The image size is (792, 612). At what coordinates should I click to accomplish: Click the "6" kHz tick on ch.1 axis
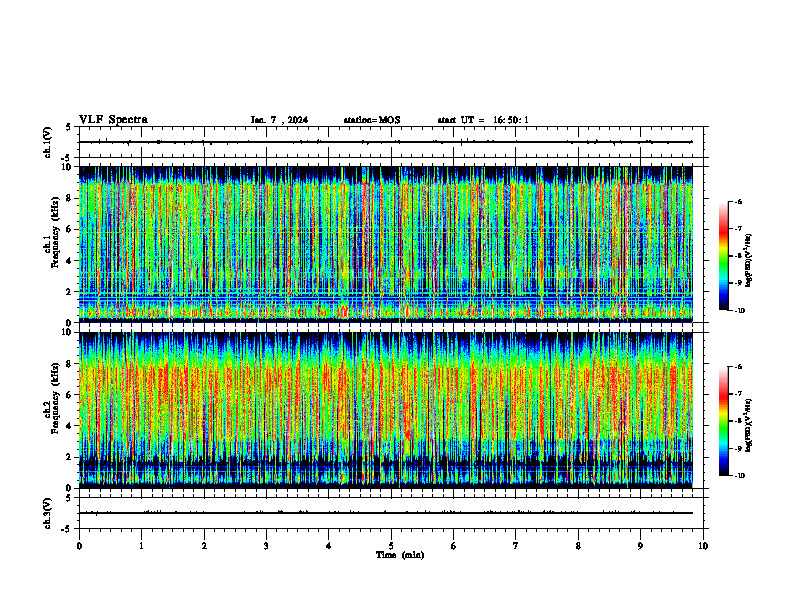point(71,230)
